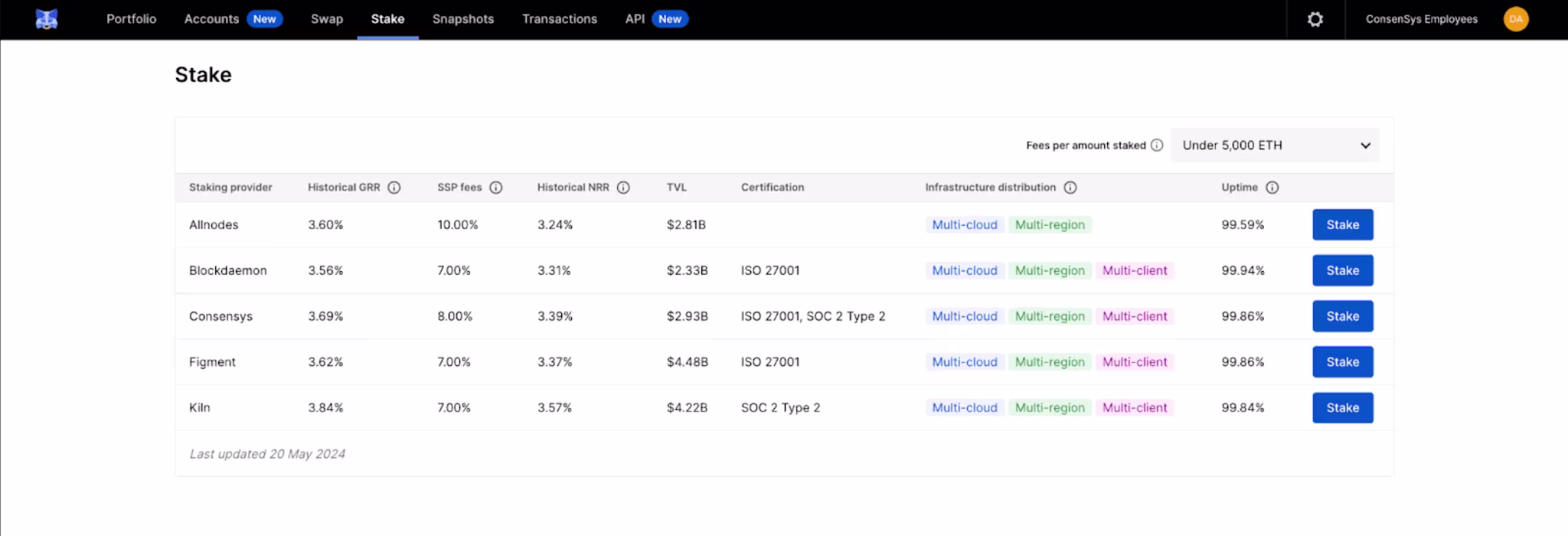Click Allnodes 10.00% SSP fee value
1568x536 pixels.
(458, 225)
